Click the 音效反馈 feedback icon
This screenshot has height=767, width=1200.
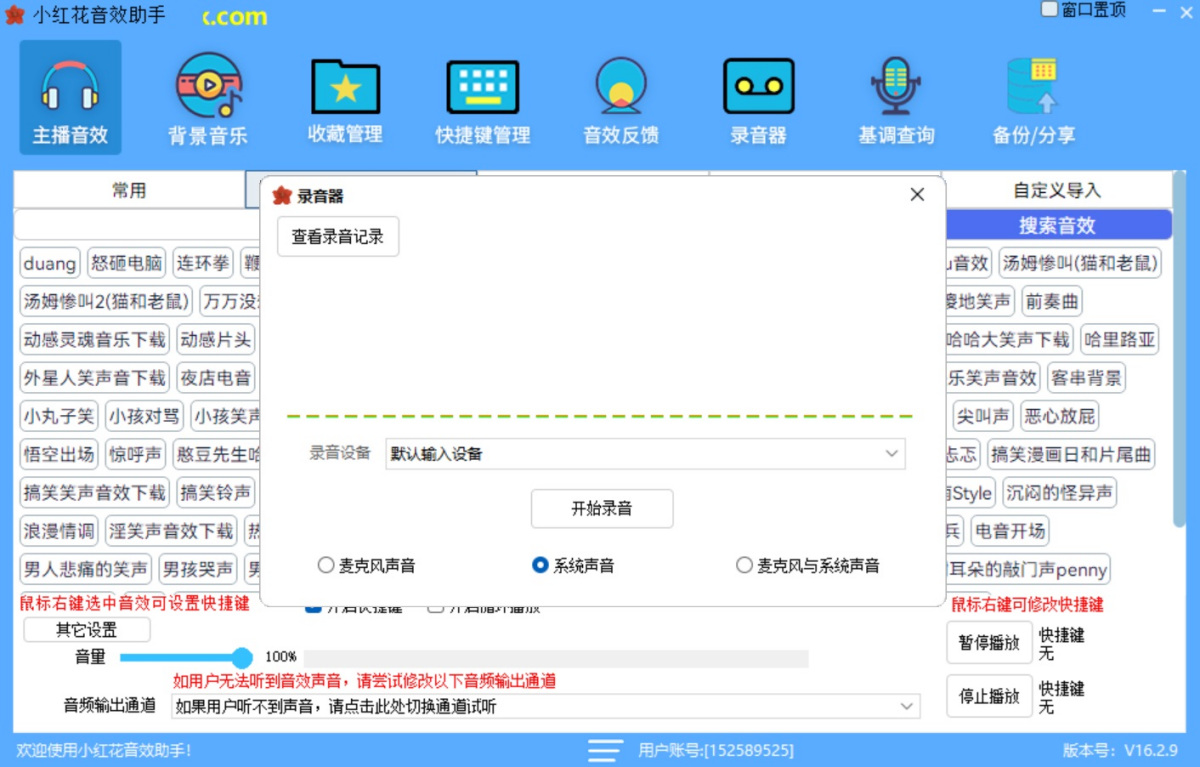(620, 96)
